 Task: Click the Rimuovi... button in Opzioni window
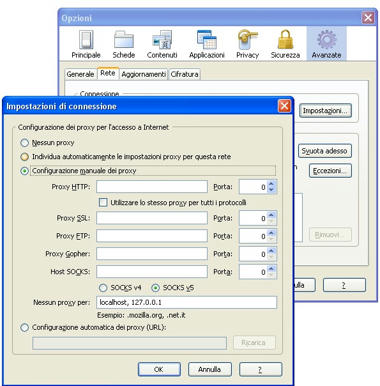click(x=330, y=235)
